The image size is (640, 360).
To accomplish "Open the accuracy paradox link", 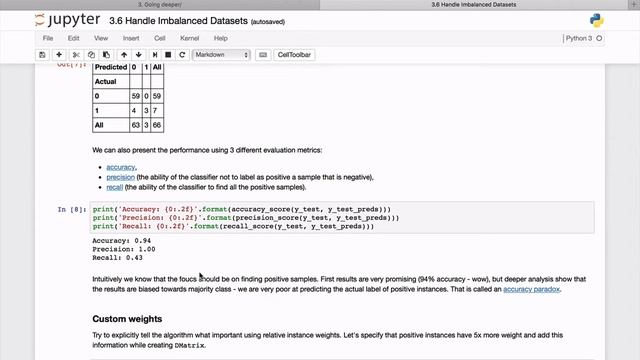I will (x=531, y=289).
